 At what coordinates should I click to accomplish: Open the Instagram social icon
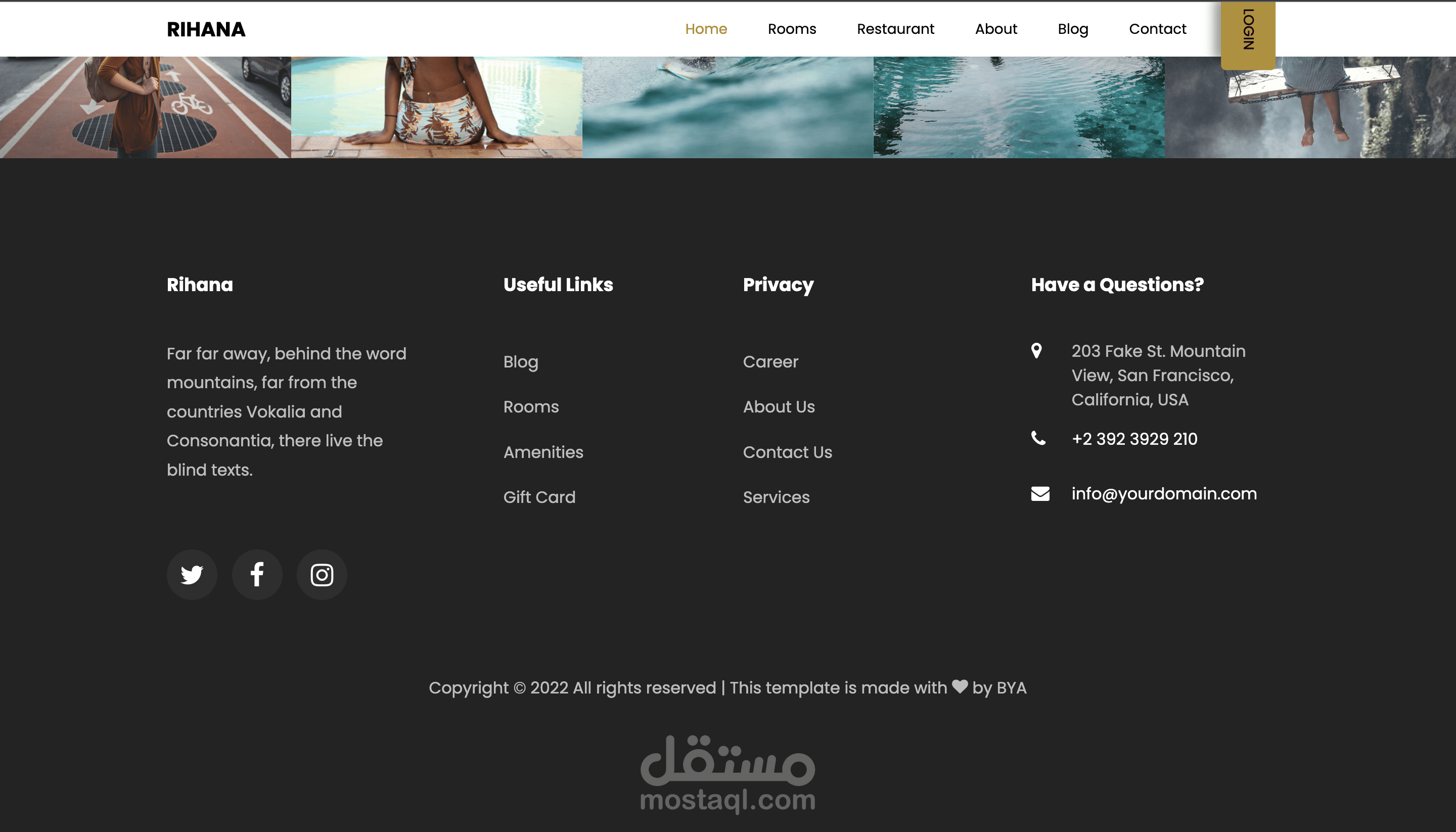pos(322,574)
